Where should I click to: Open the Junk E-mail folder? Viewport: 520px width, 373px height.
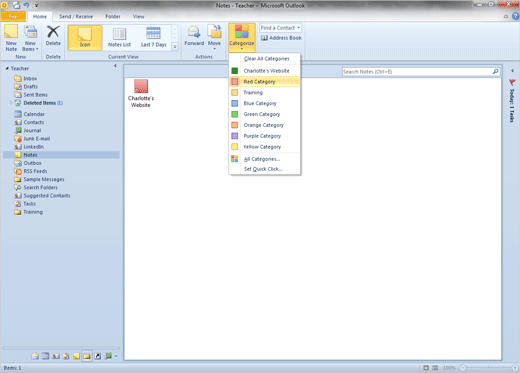pos(32,139)
